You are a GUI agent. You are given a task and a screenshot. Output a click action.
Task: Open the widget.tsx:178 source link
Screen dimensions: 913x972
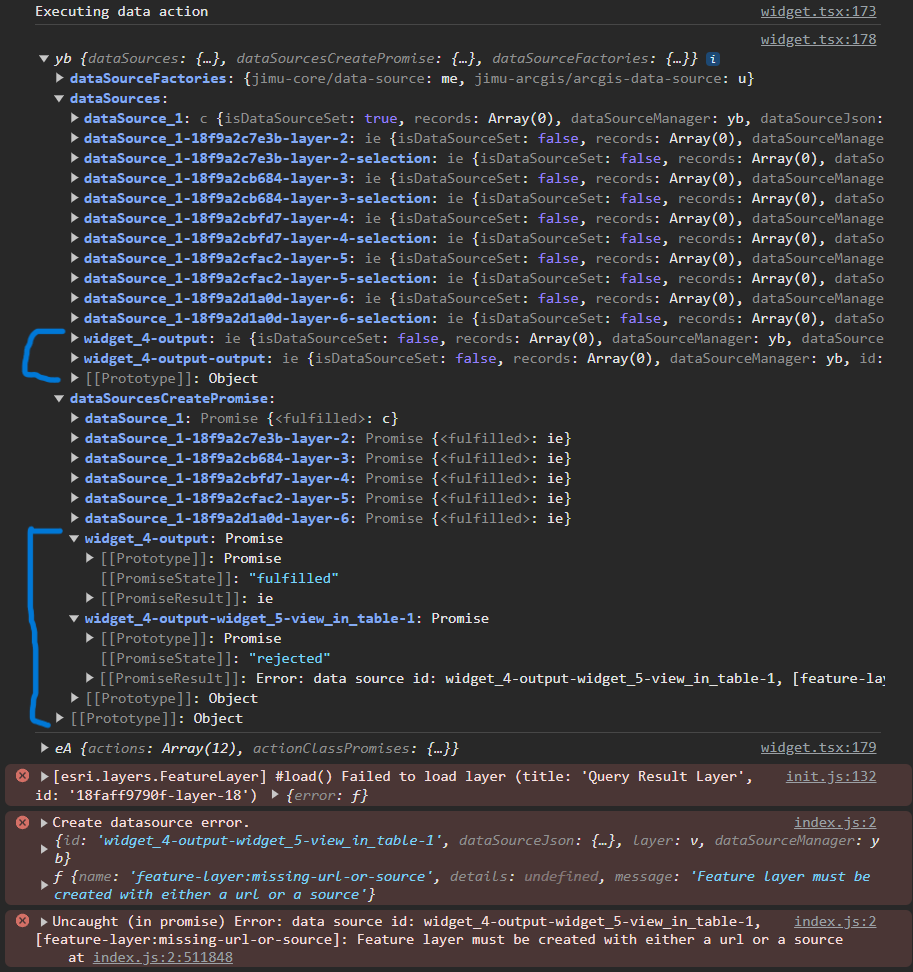[818, 40]
